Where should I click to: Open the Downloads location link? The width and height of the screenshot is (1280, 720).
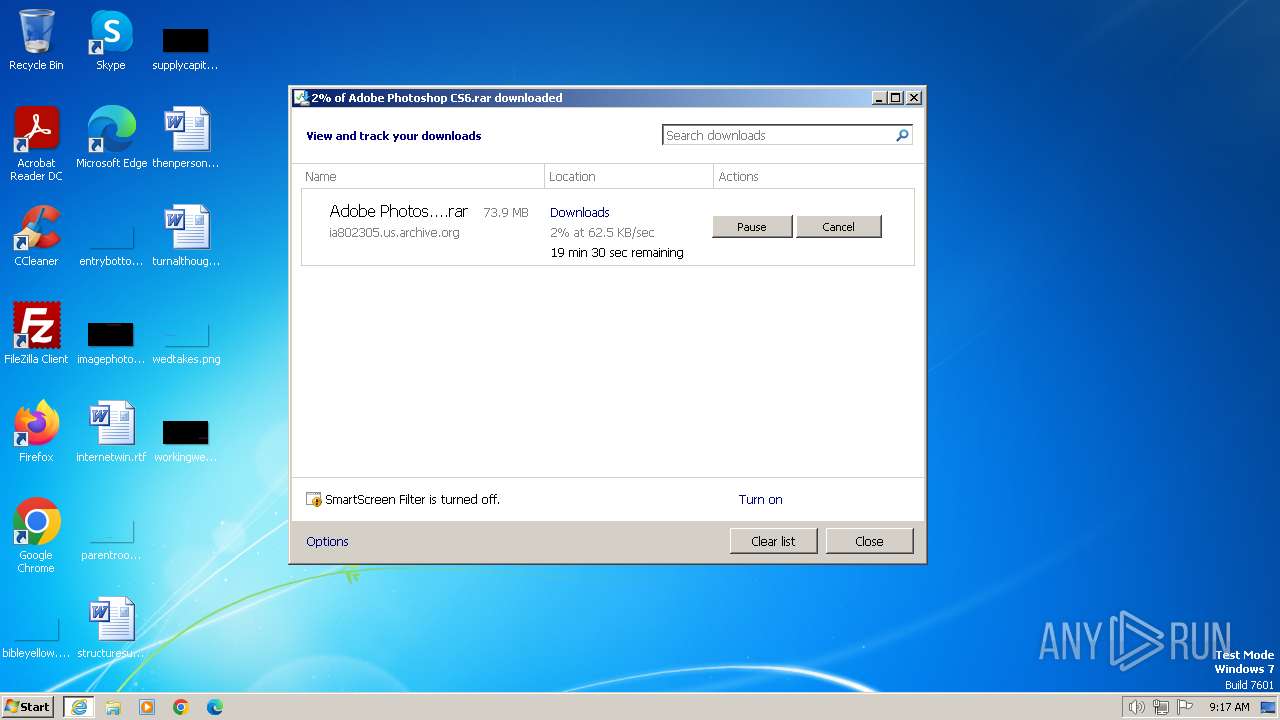click(579, 212)
